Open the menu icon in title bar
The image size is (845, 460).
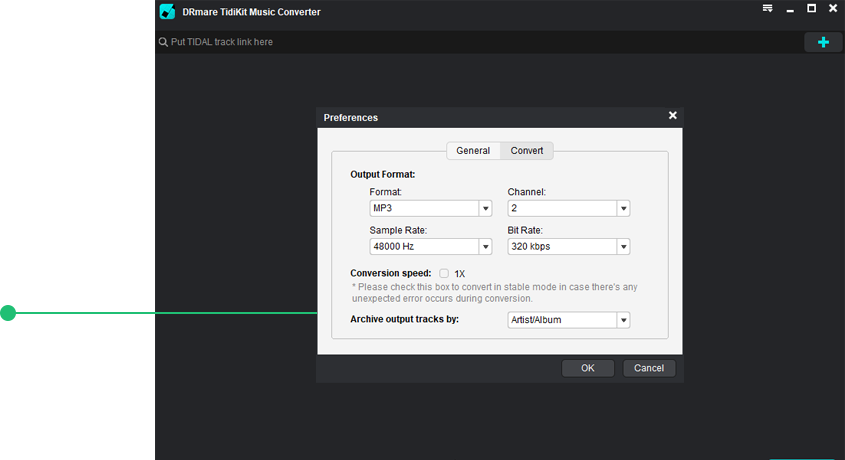tap(767, 8)
